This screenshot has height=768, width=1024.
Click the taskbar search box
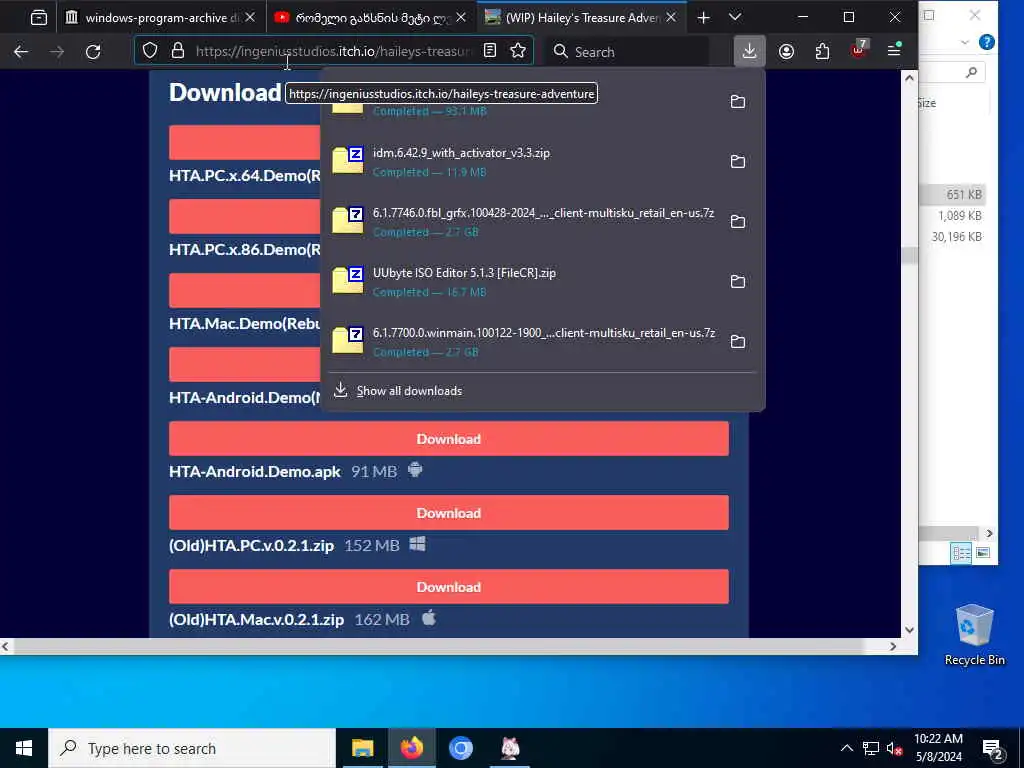(x=192, y=748)
